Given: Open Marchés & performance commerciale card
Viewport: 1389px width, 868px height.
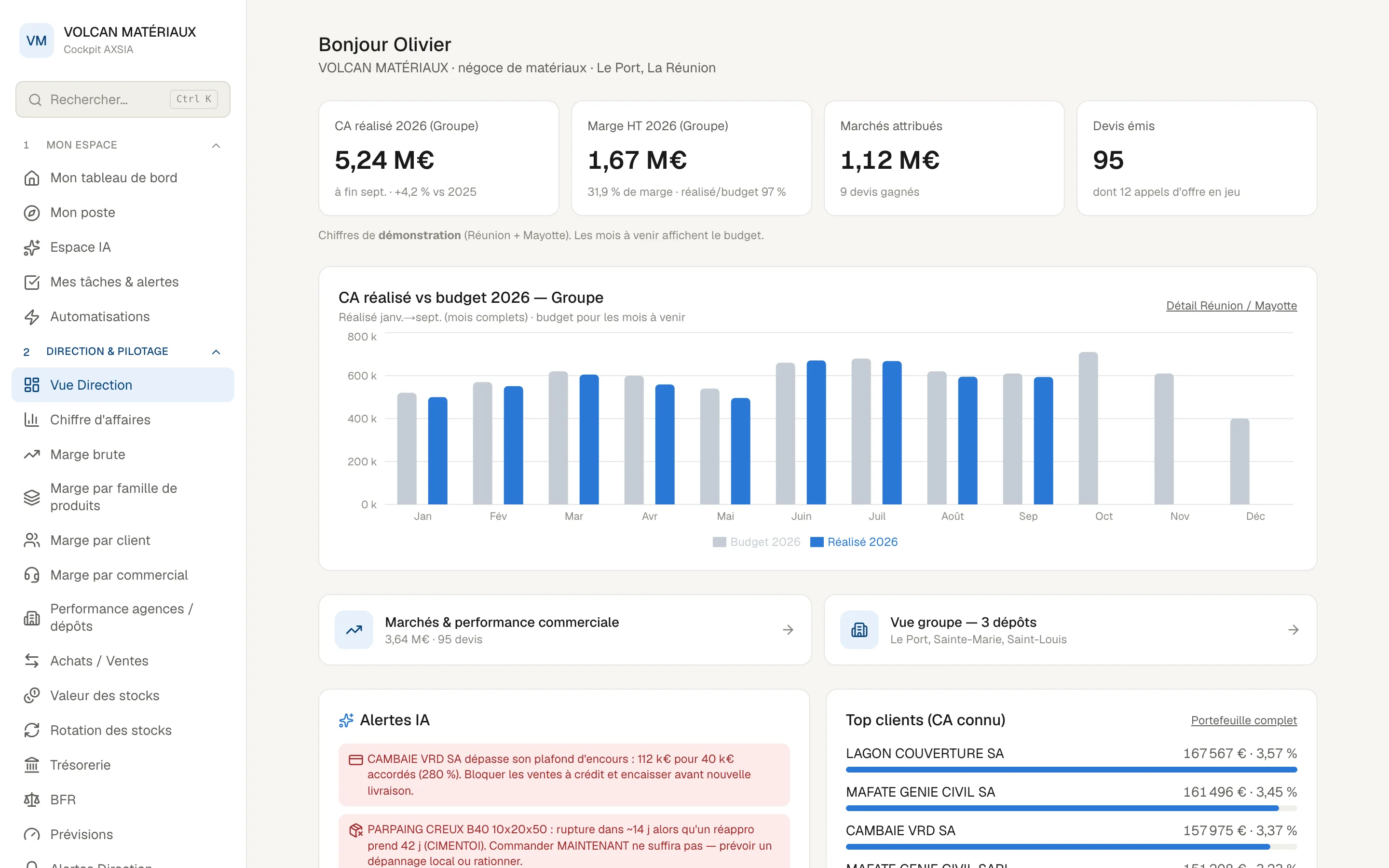Looking at the screenshot, I should 565,630.
